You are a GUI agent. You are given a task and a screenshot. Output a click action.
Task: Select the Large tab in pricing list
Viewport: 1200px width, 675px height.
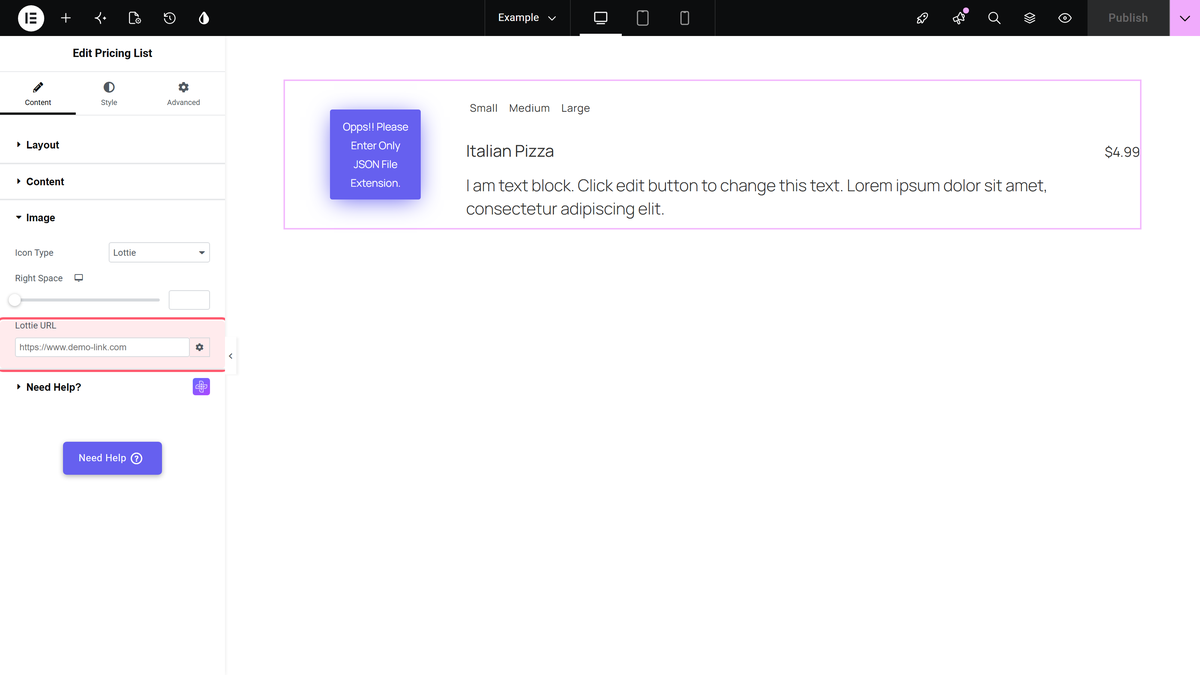click(x=575, y=108)
